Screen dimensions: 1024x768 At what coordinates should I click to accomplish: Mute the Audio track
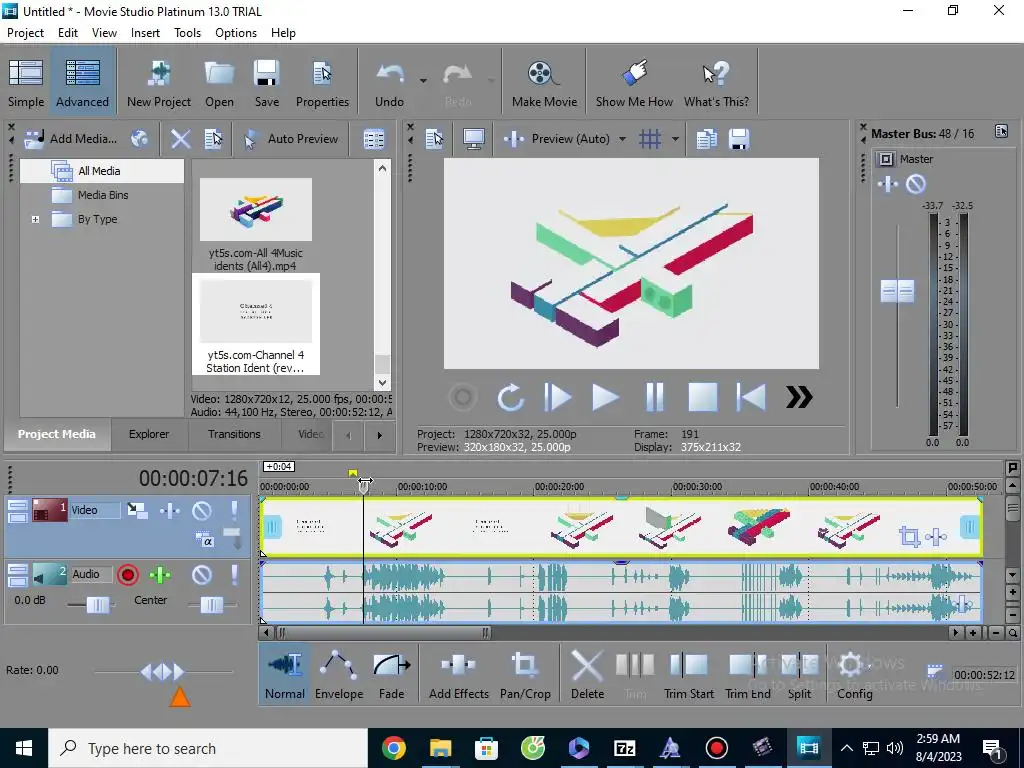(202, 575)
